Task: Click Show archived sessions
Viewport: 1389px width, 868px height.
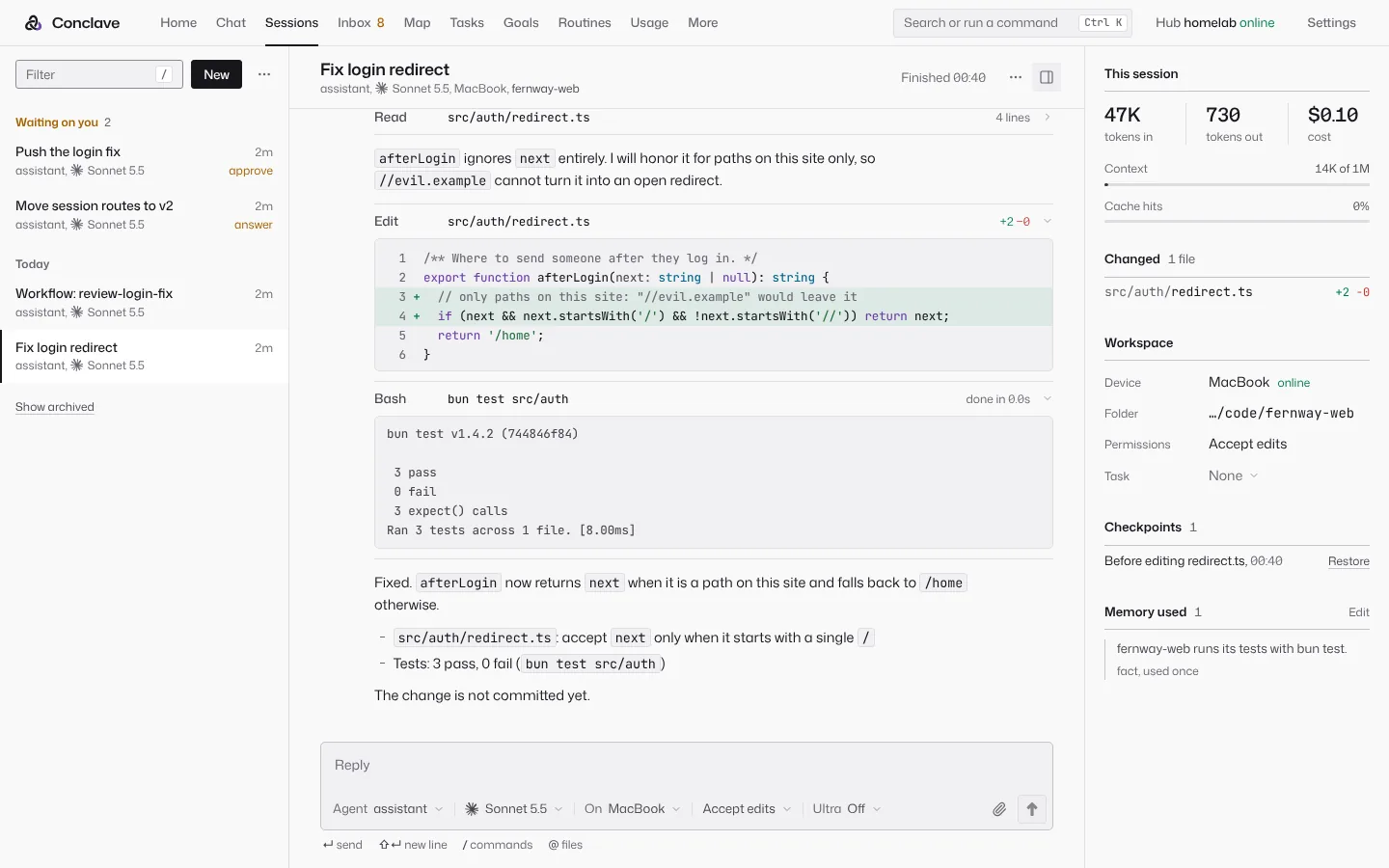Action: [55, 407]
